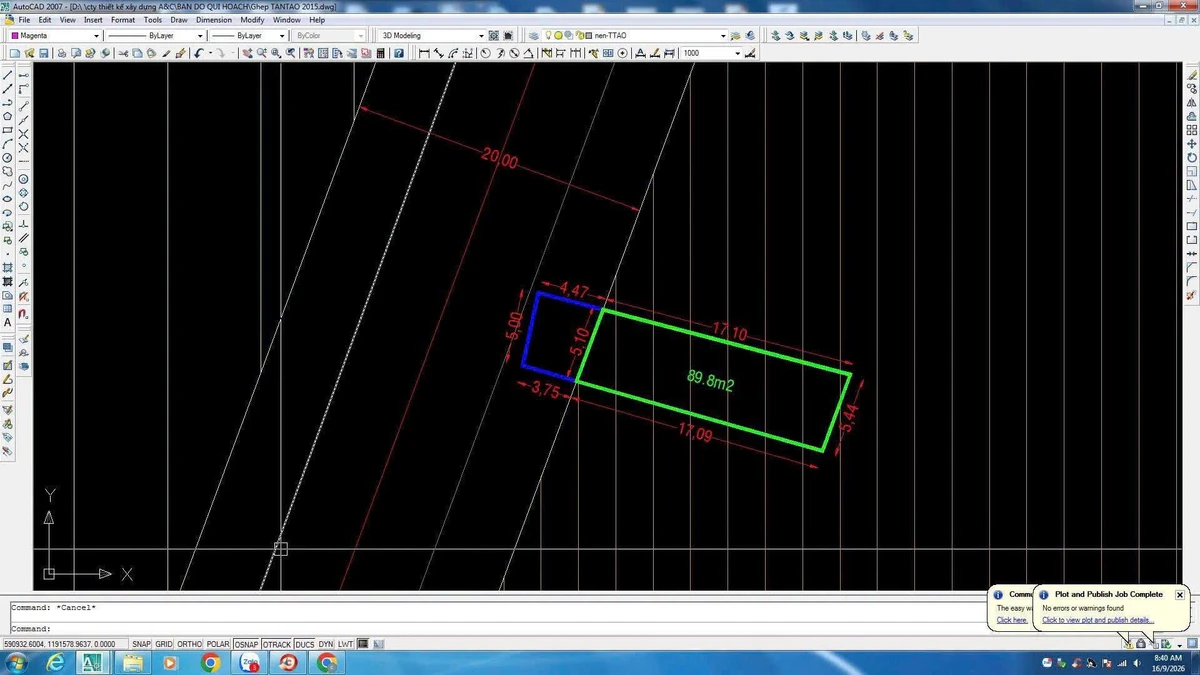1200x675 pixels.
Task: Click the Layer Previous icon
Action: (x=749, y=35)
